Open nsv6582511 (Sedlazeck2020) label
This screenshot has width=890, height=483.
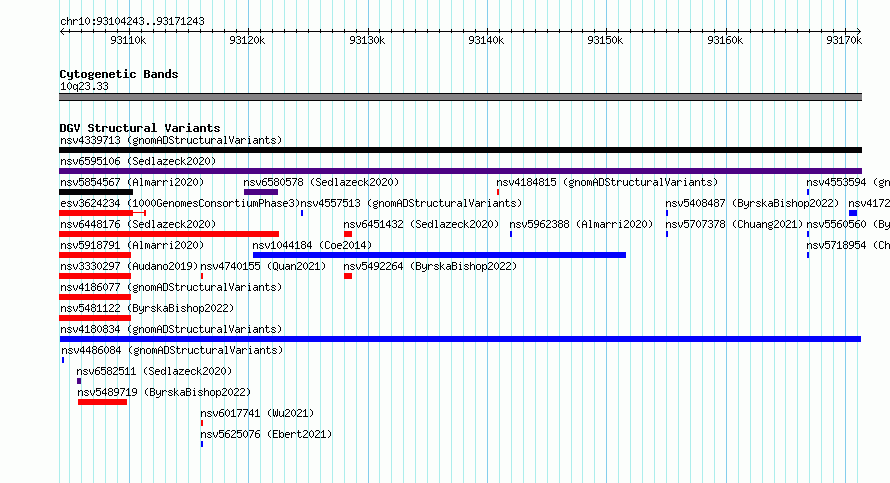(154, 371)
